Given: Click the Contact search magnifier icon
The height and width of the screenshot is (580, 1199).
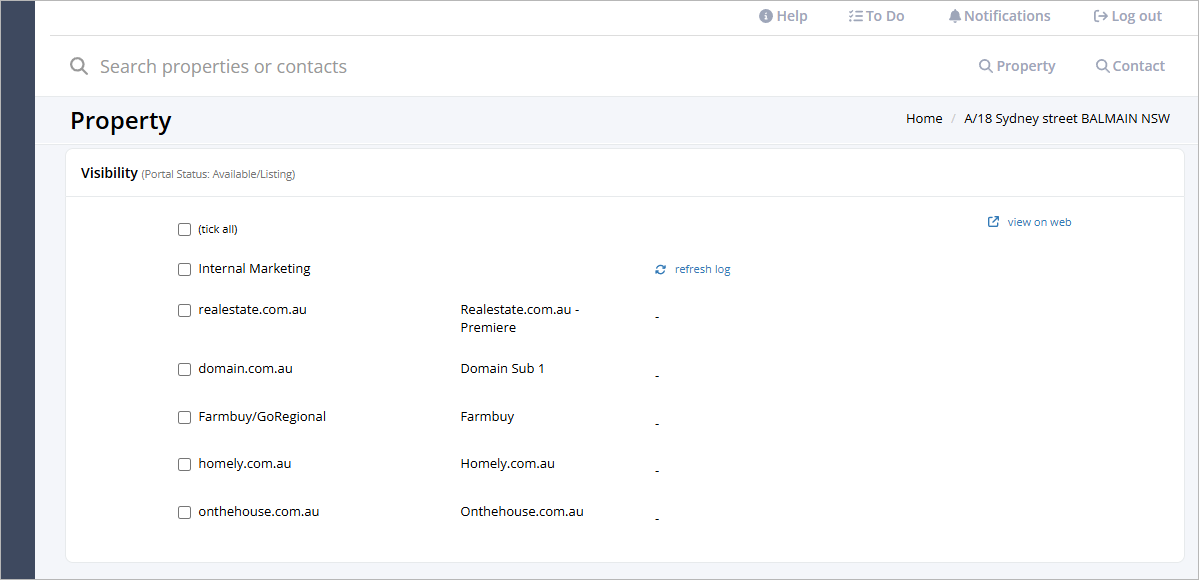Looking at the screenshot, I should 1102,67.
